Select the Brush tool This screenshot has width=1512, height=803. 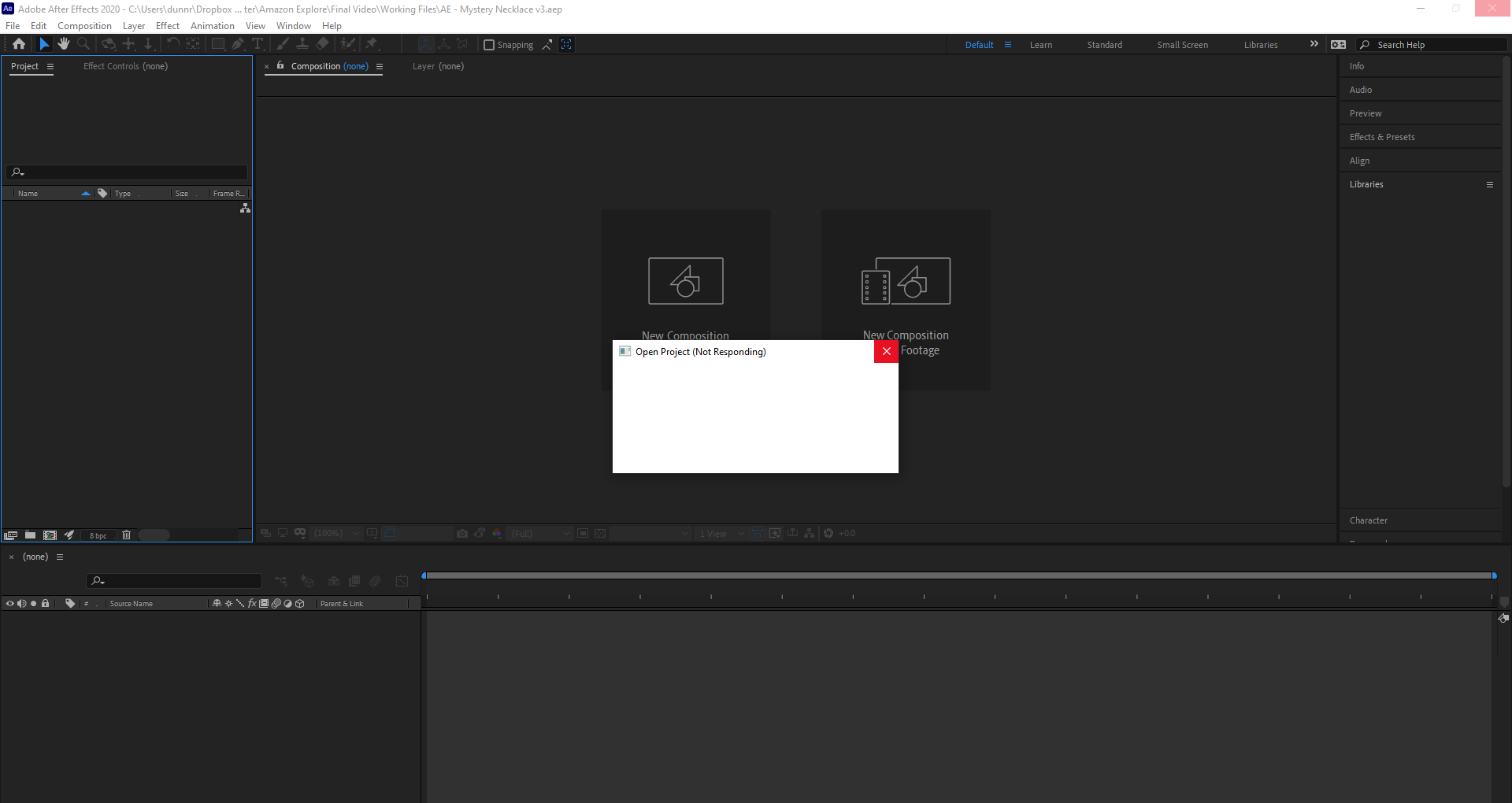(x=281, y=44)
